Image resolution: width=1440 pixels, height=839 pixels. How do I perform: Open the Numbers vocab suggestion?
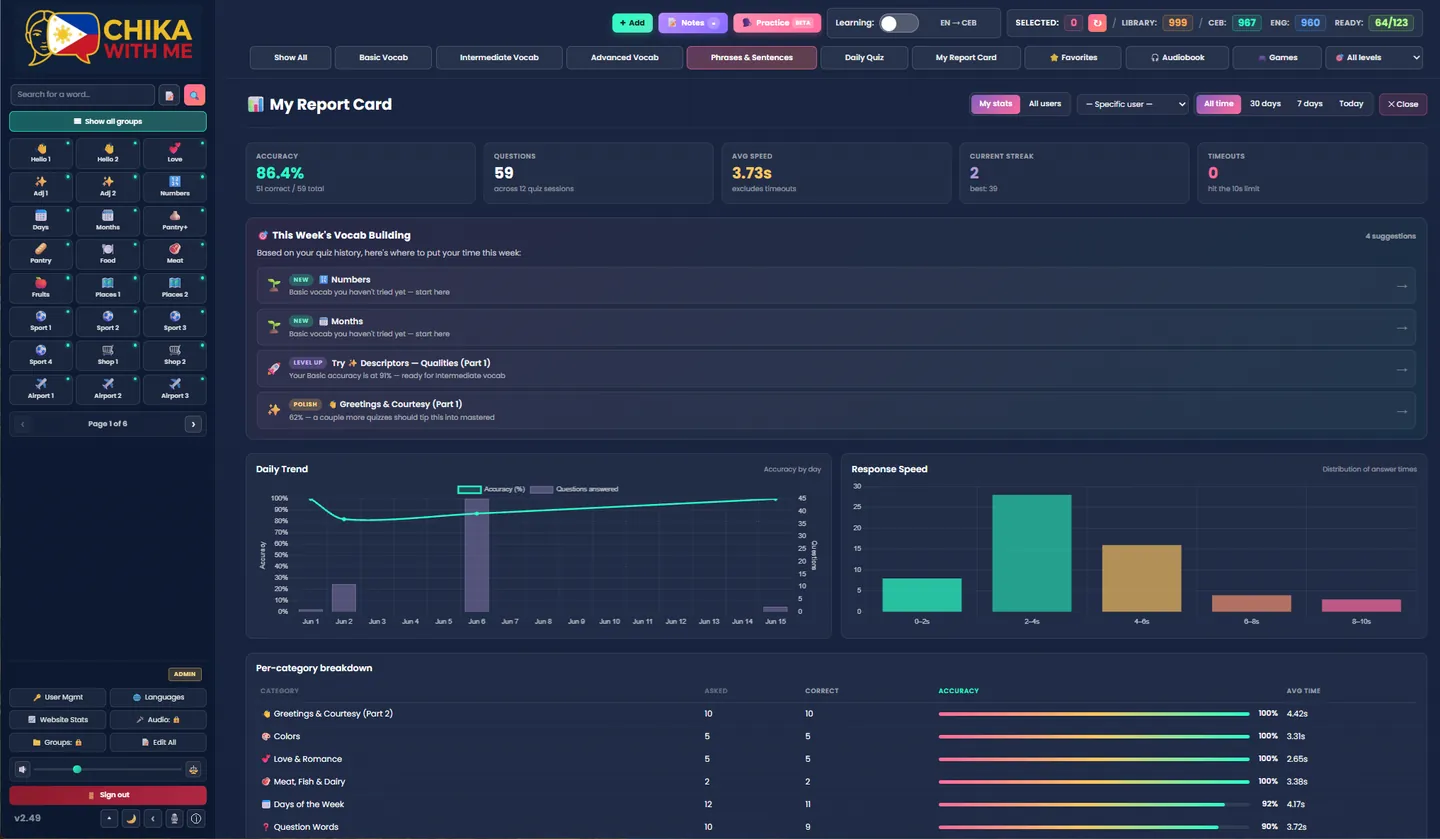(x=836, y=285)
